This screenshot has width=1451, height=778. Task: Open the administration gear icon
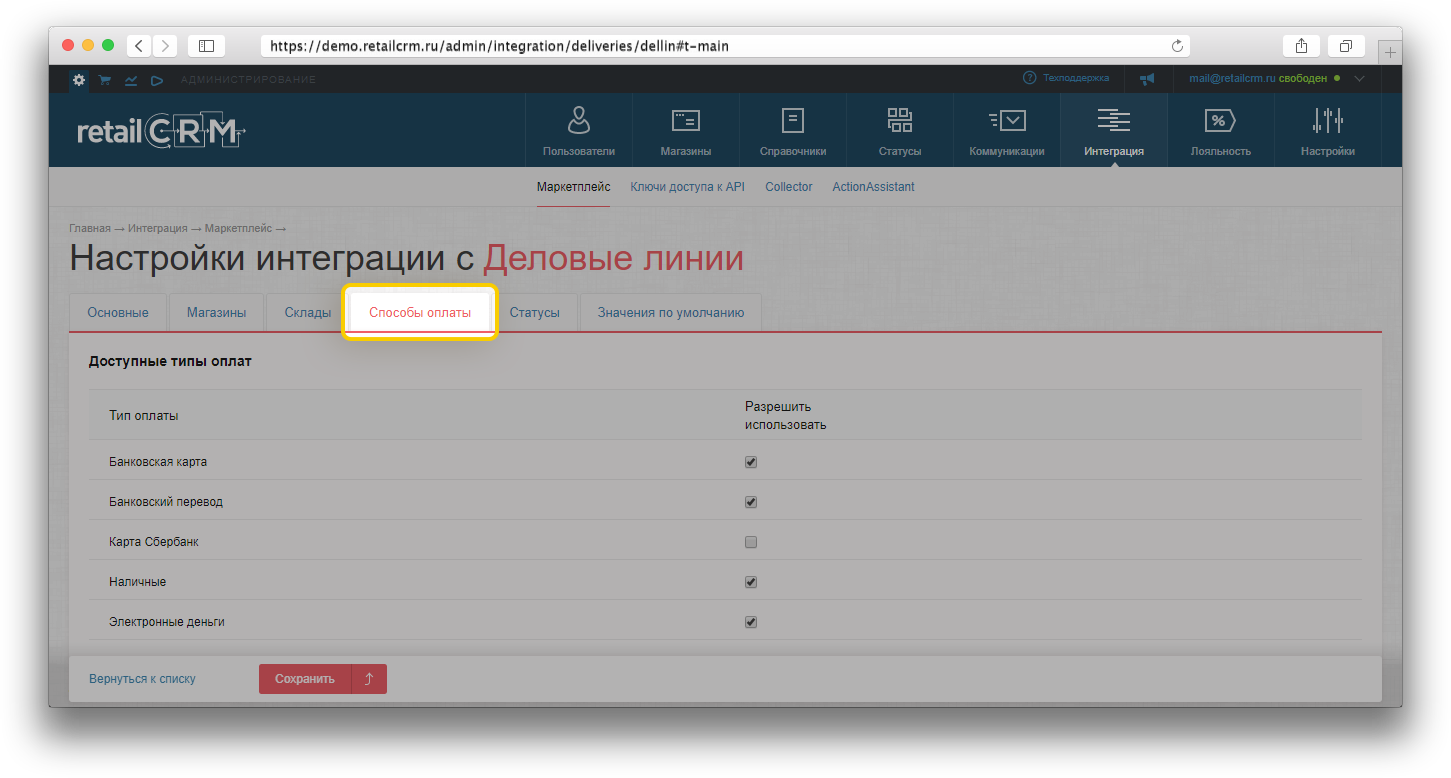(x=79, y=80)
